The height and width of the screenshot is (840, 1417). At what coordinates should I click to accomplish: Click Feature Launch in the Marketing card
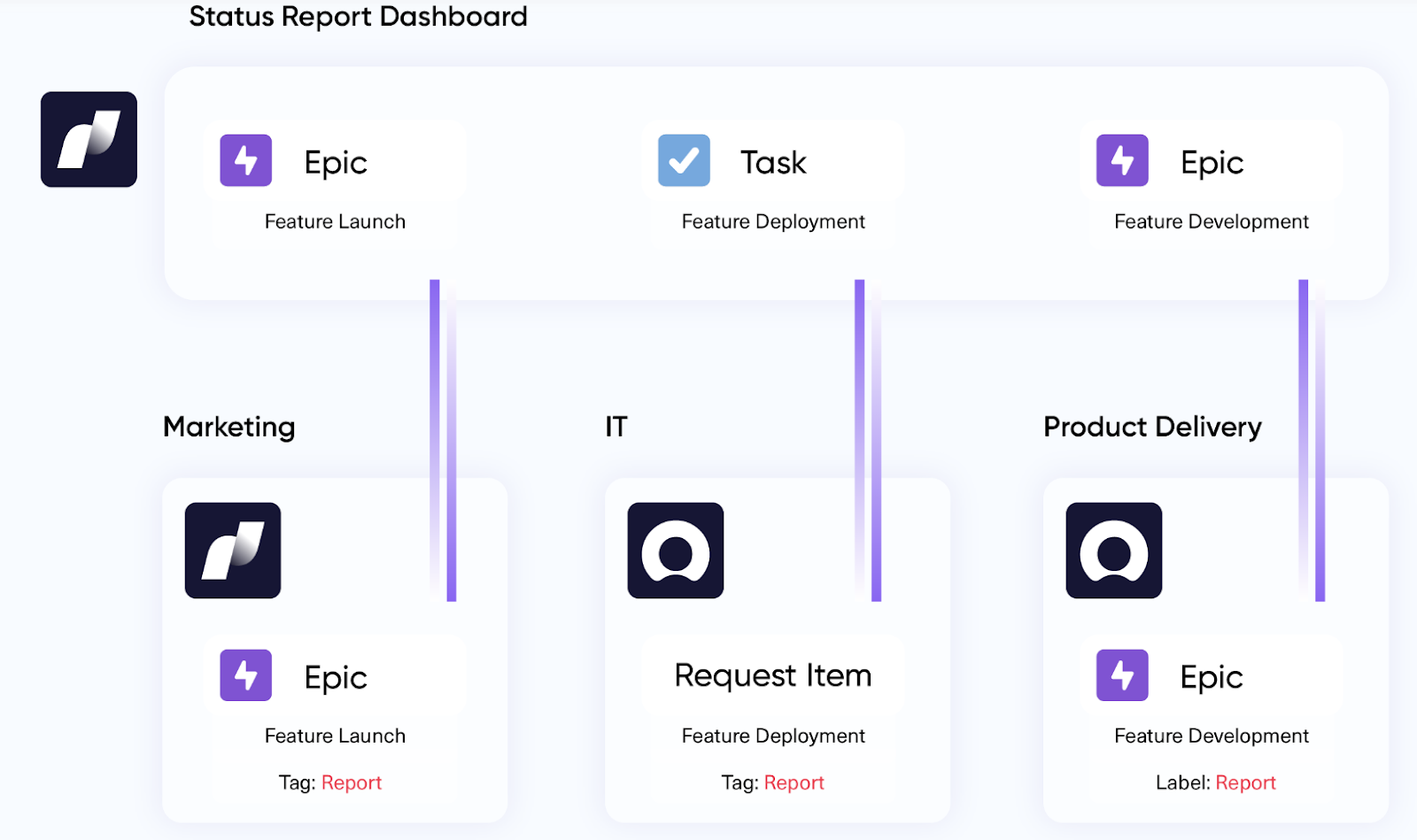(x=335, y=736)
